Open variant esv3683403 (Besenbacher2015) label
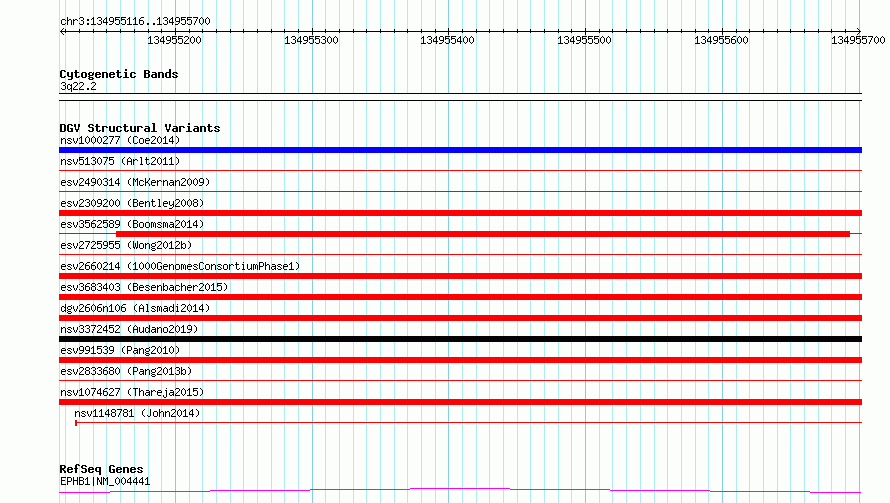Viewport: 890px width, 503px height. (144, 287)
